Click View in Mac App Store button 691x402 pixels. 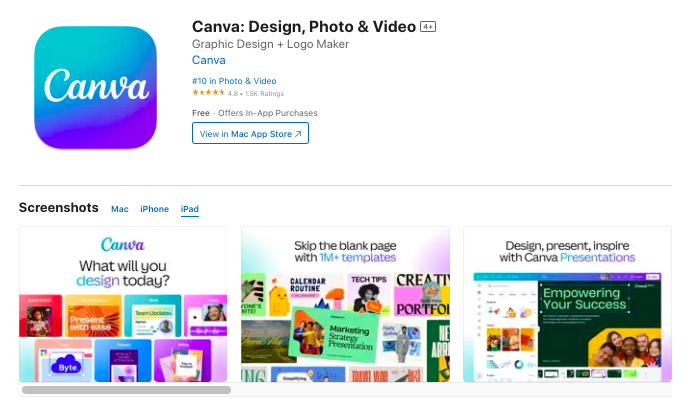(x=250, y=134)
